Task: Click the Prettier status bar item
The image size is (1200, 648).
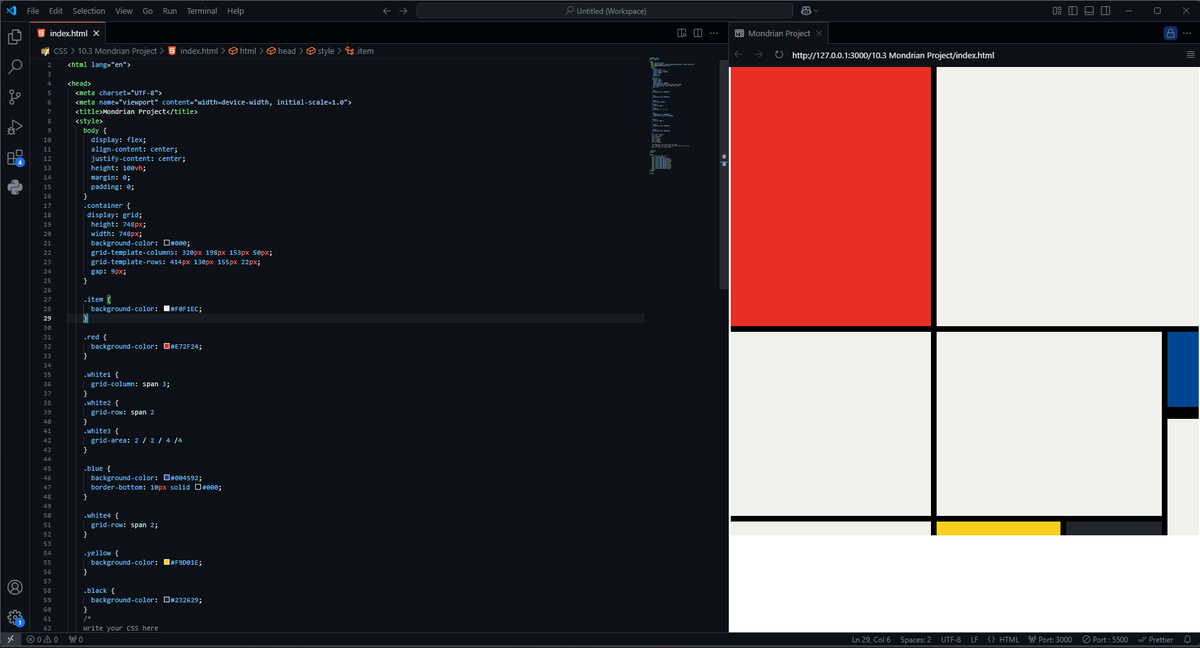Action: [x=1155, y=639]
